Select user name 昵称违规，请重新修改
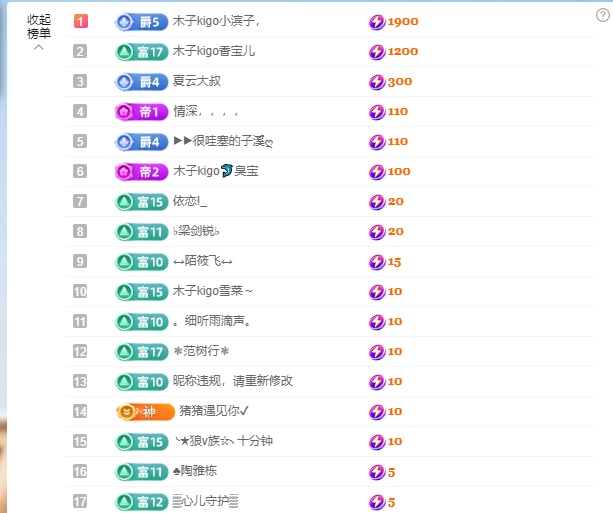Screen dimensions: 613x513 click(x=233, y=381)
